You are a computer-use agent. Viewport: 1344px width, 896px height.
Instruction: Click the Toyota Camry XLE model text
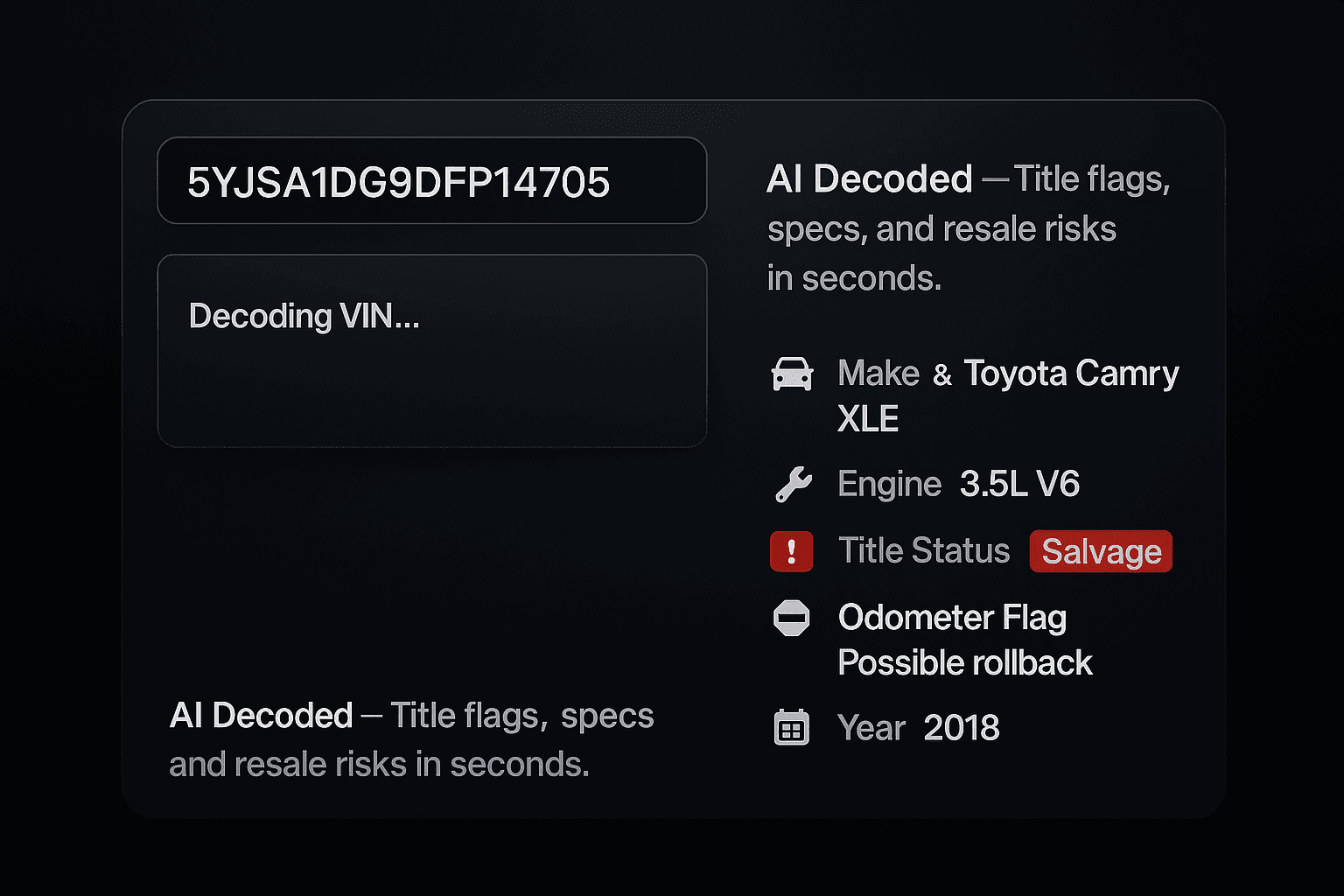pyautogui.click(x=1008, y=395)
